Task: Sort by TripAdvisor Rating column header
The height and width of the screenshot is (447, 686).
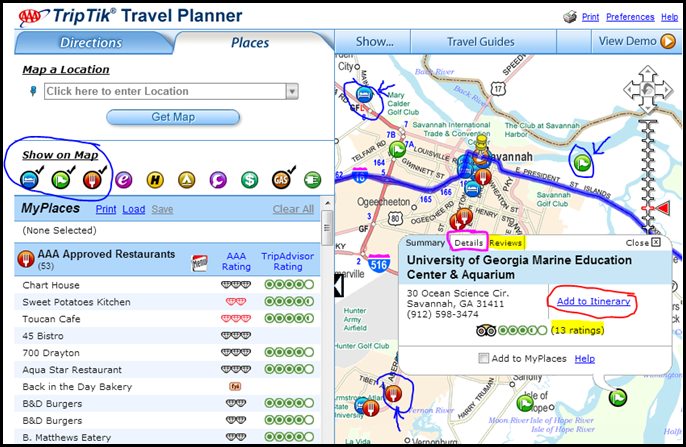Action: [287, 262]
